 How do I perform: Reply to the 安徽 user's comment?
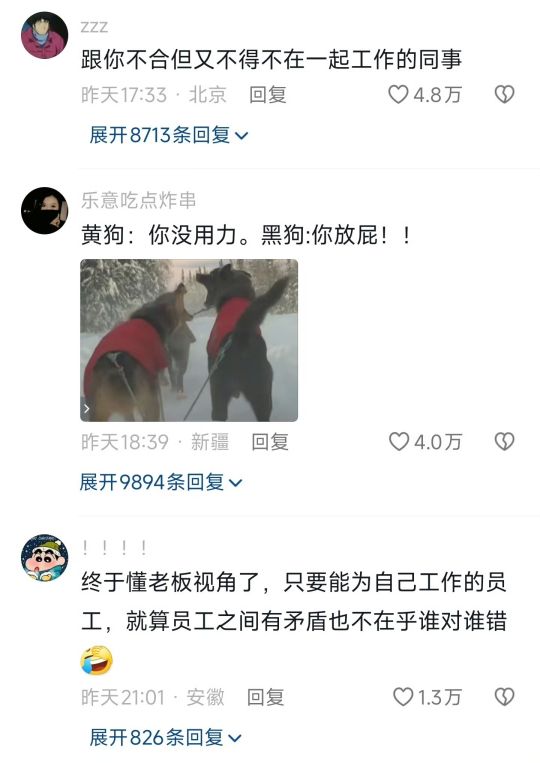click(266, 697)
